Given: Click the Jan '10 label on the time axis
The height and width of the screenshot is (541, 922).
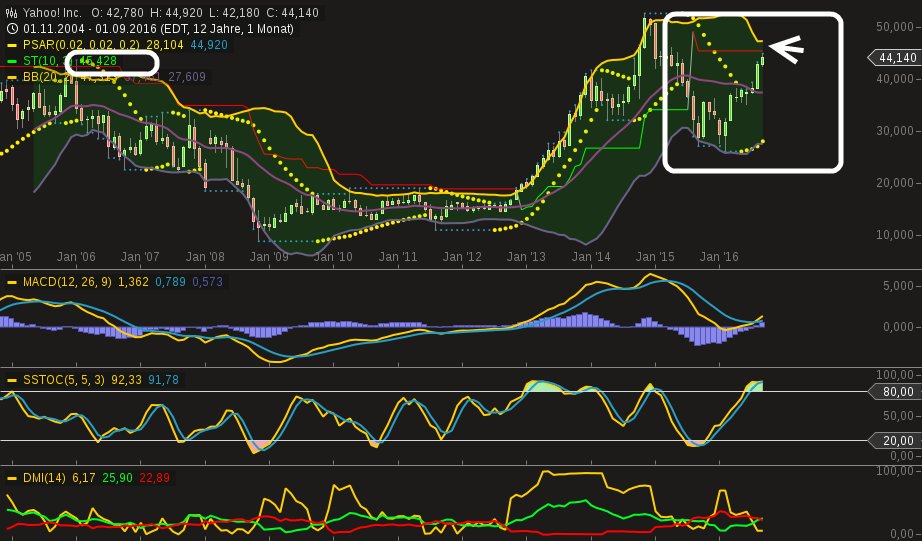Looking at the screenshot, I should (x=332, y=257).
